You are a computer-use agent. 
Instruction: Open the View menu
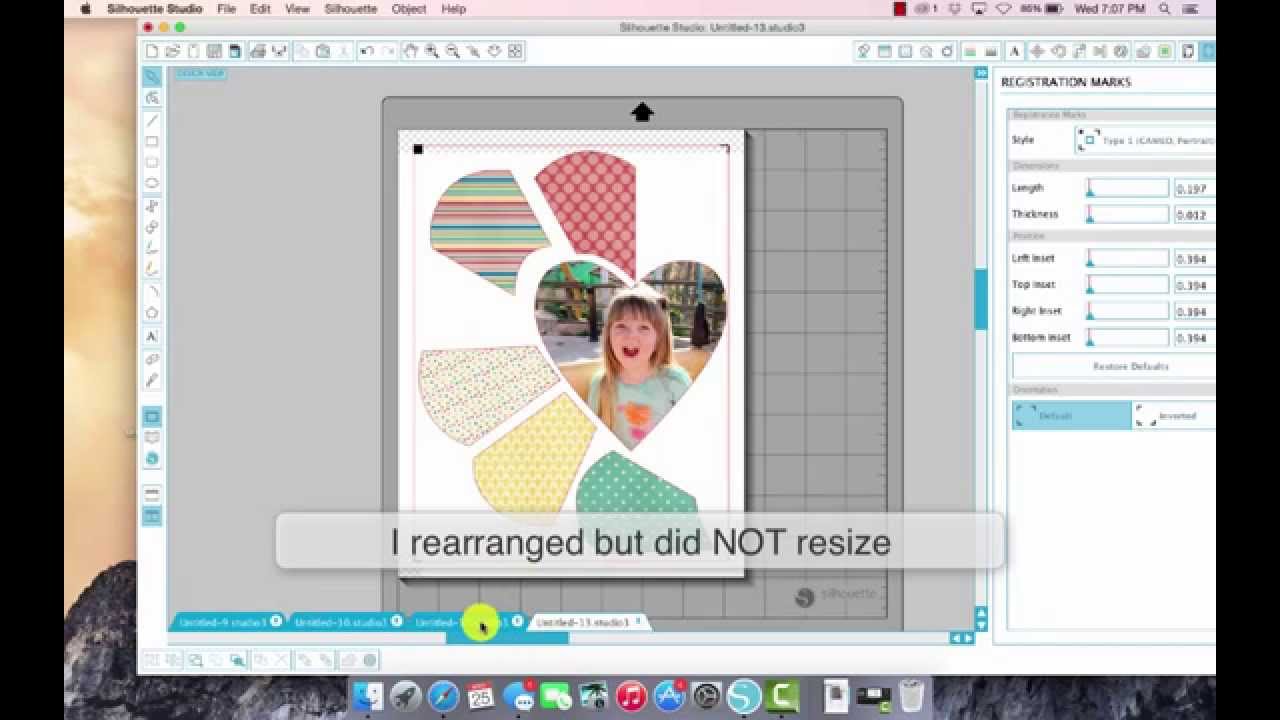click(x=297, y=9)
